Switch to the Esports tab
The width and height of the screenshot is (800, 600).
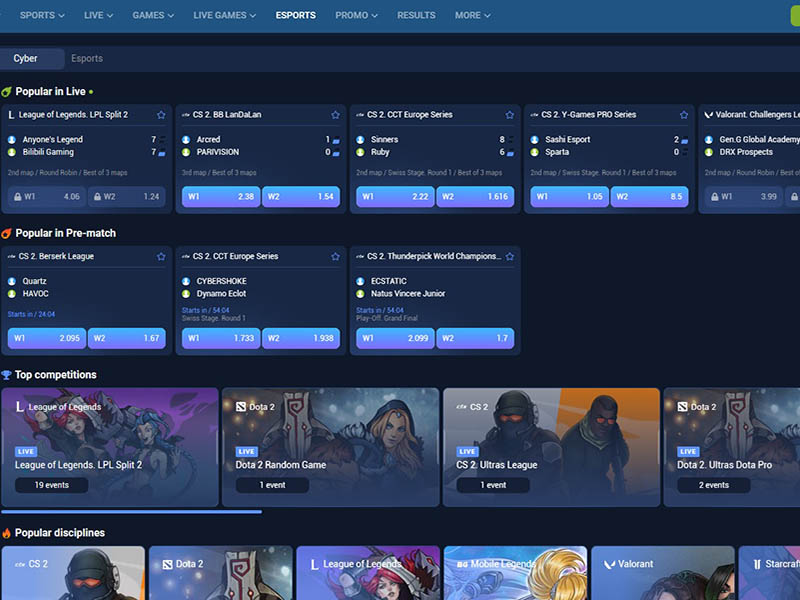click(x=87, y=59)
